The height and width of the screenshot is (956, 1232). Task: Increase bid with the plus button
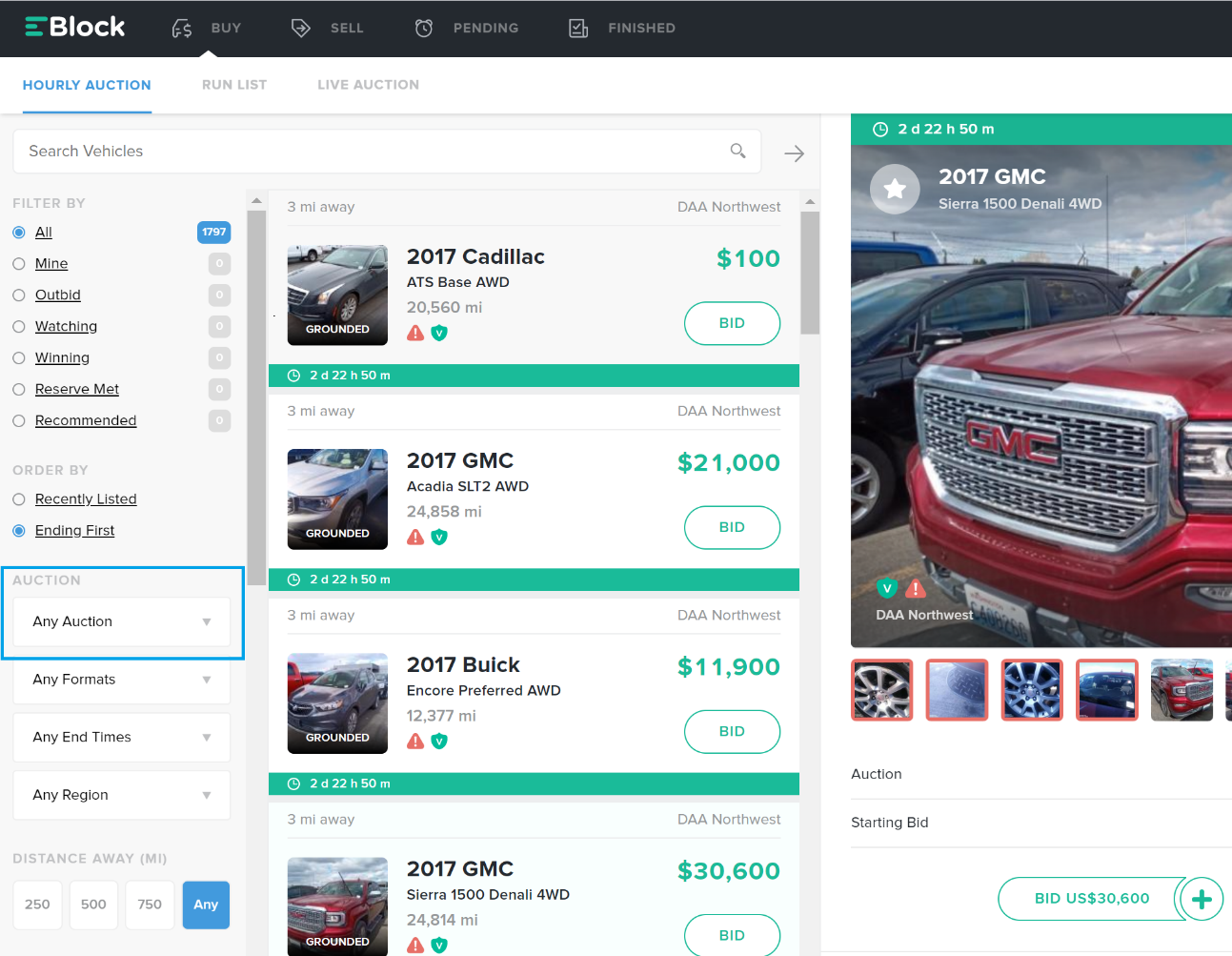1202,899
